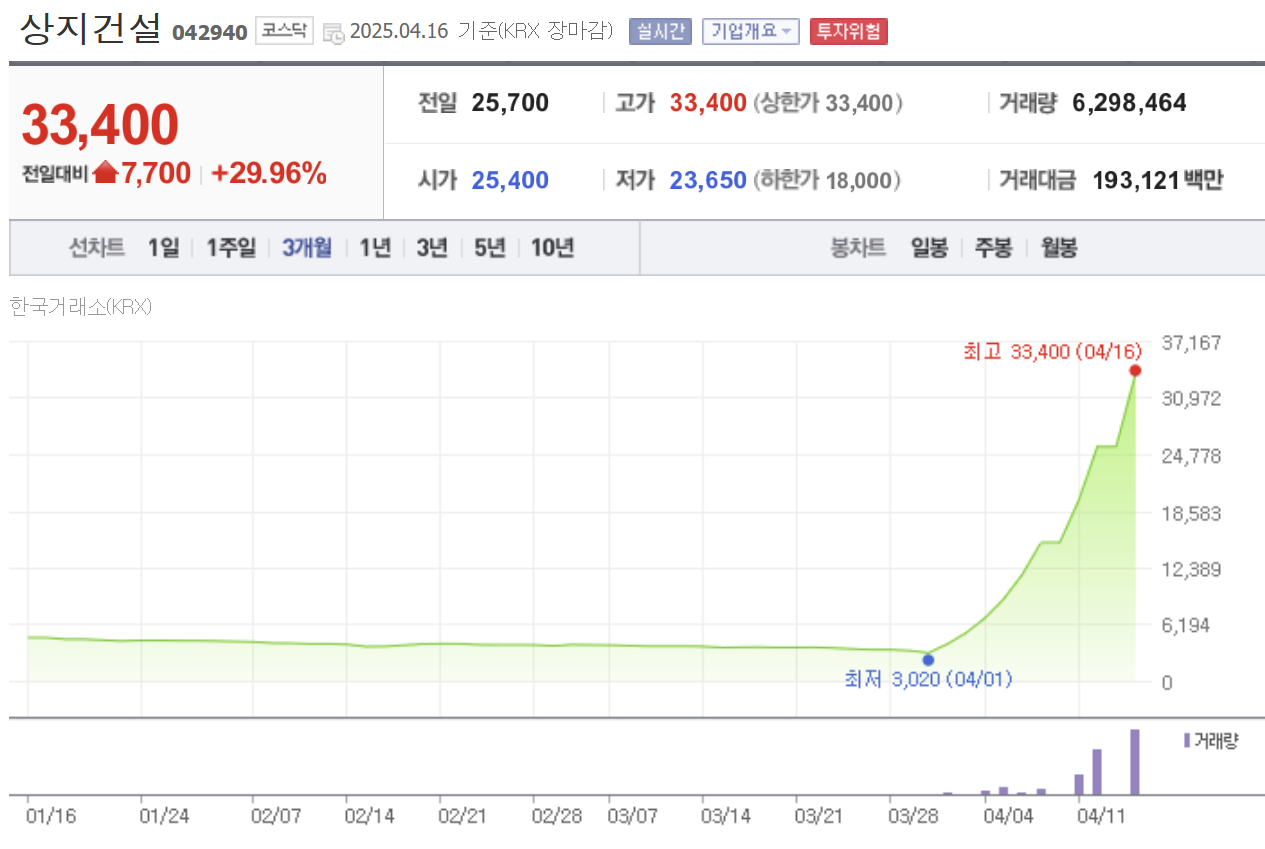Click the stock code 042940

coord(210,32)
